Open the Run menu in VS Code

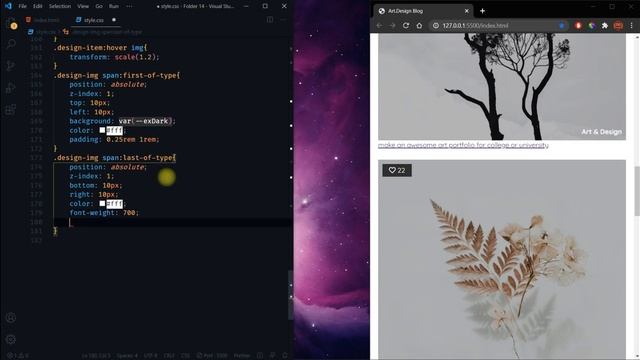pos(114,6)
